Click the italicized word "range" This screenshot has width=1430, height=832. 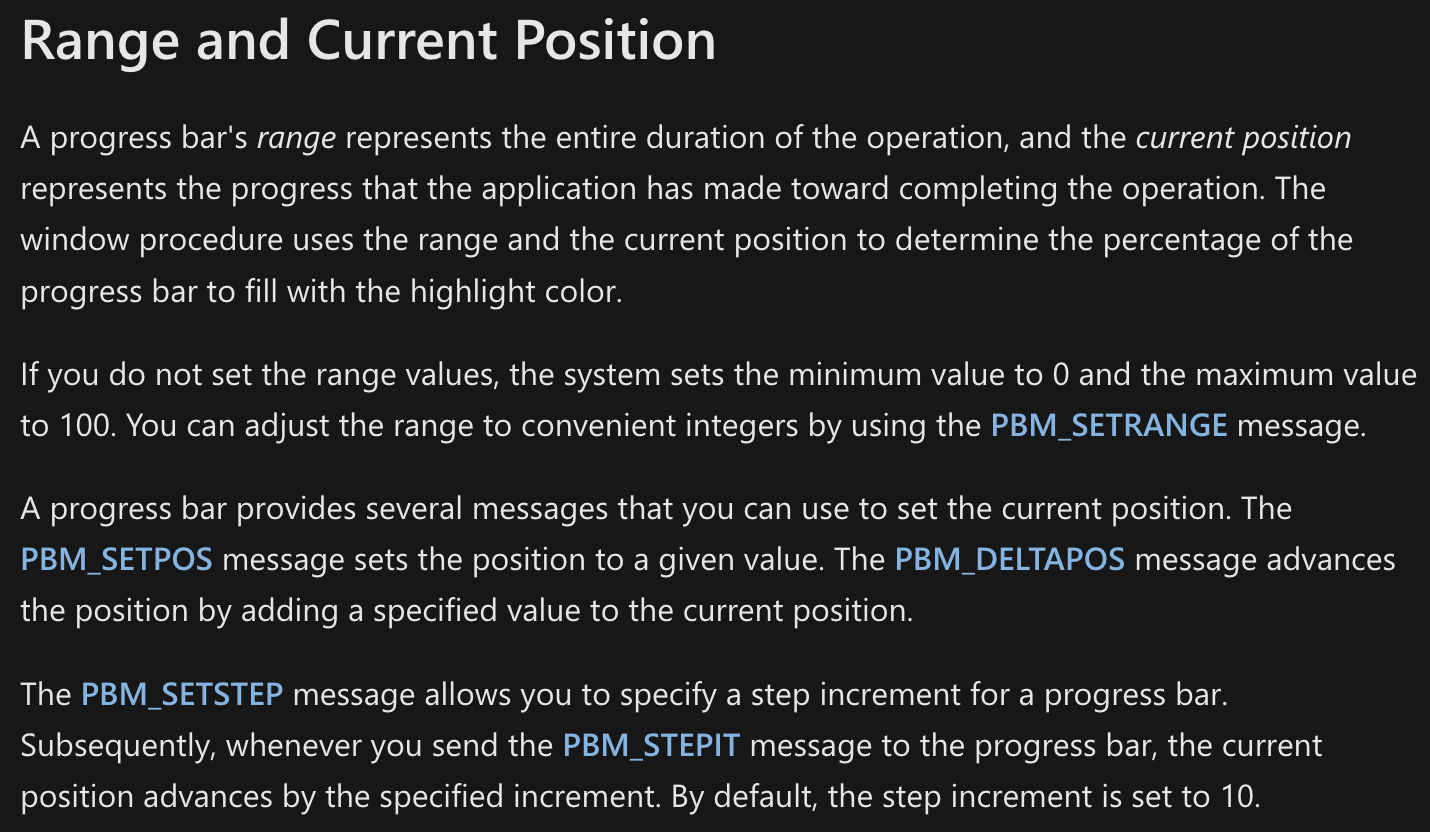tap(296, 138)
